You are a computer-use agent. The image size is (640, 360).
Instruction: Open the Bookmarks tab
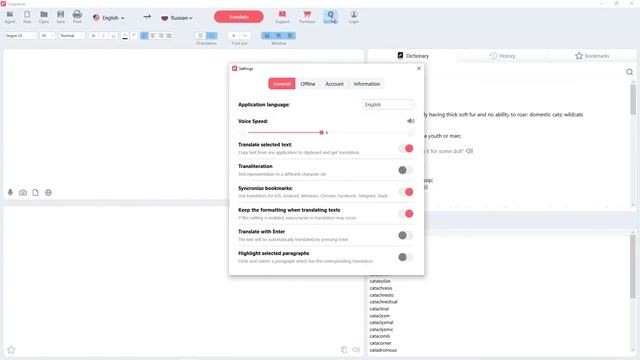tap(592, 56)
